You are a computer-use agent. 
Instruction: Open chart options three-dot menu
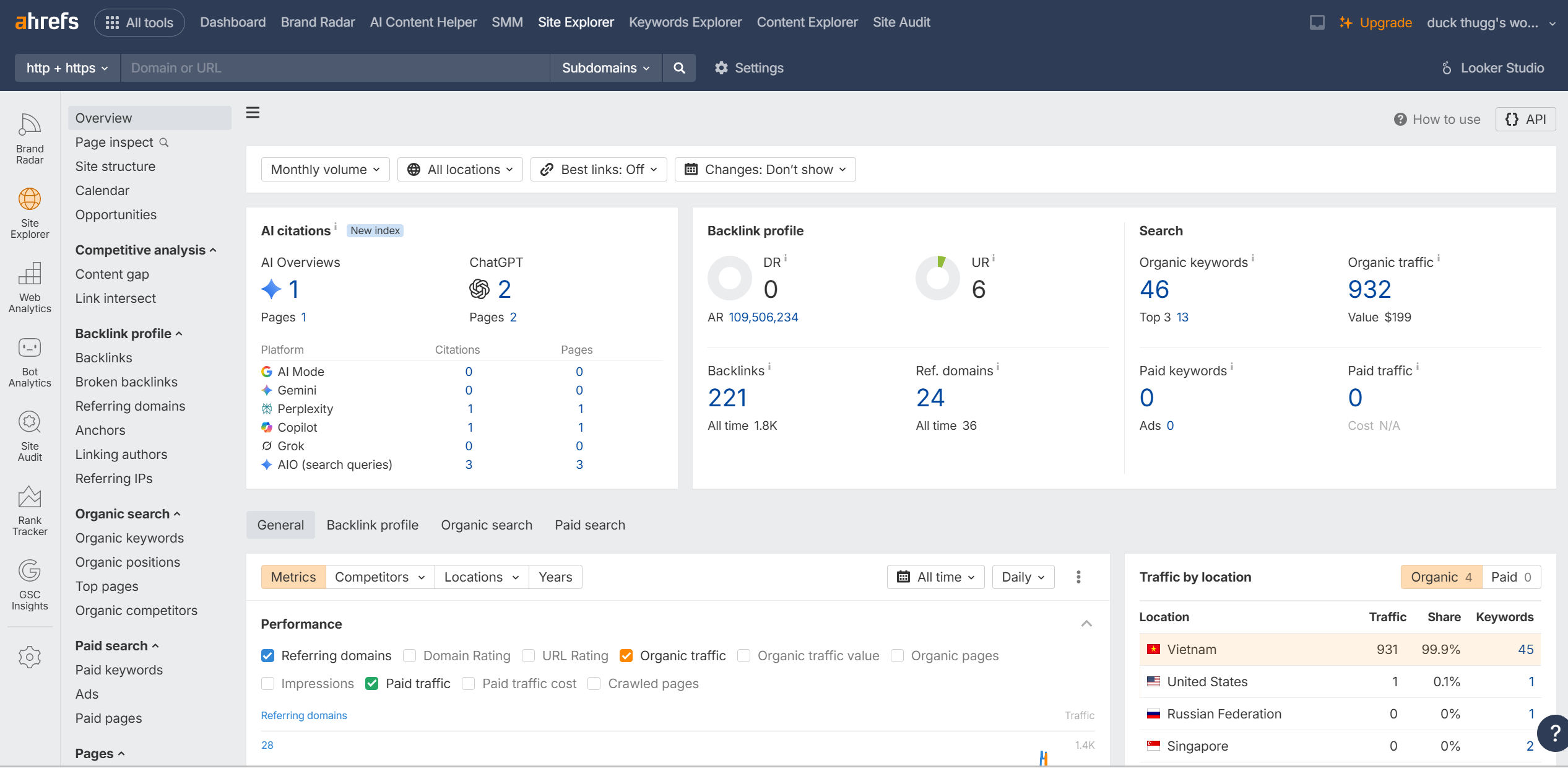pyautogui.click(x=1078, y=577)
